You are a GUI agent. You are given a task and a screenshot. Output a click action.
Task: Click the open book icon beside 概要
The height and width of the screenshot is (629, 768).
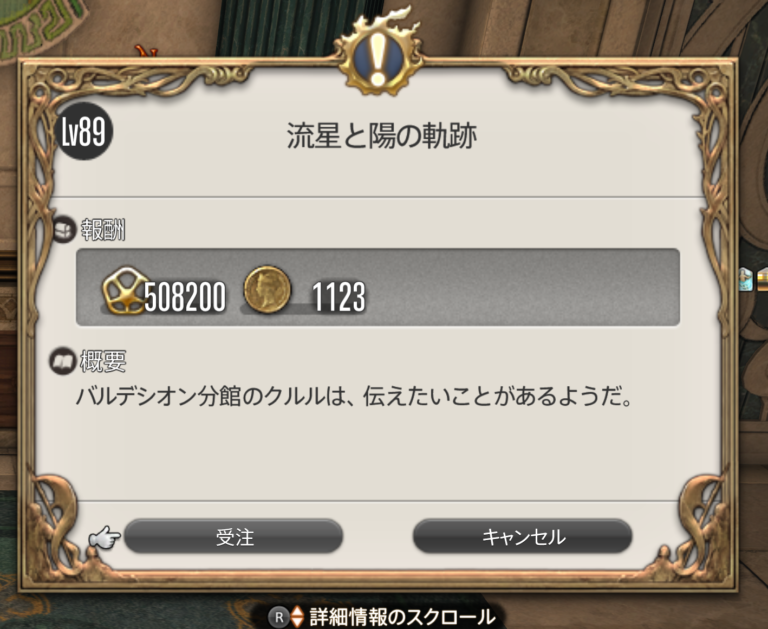[62, 362]
